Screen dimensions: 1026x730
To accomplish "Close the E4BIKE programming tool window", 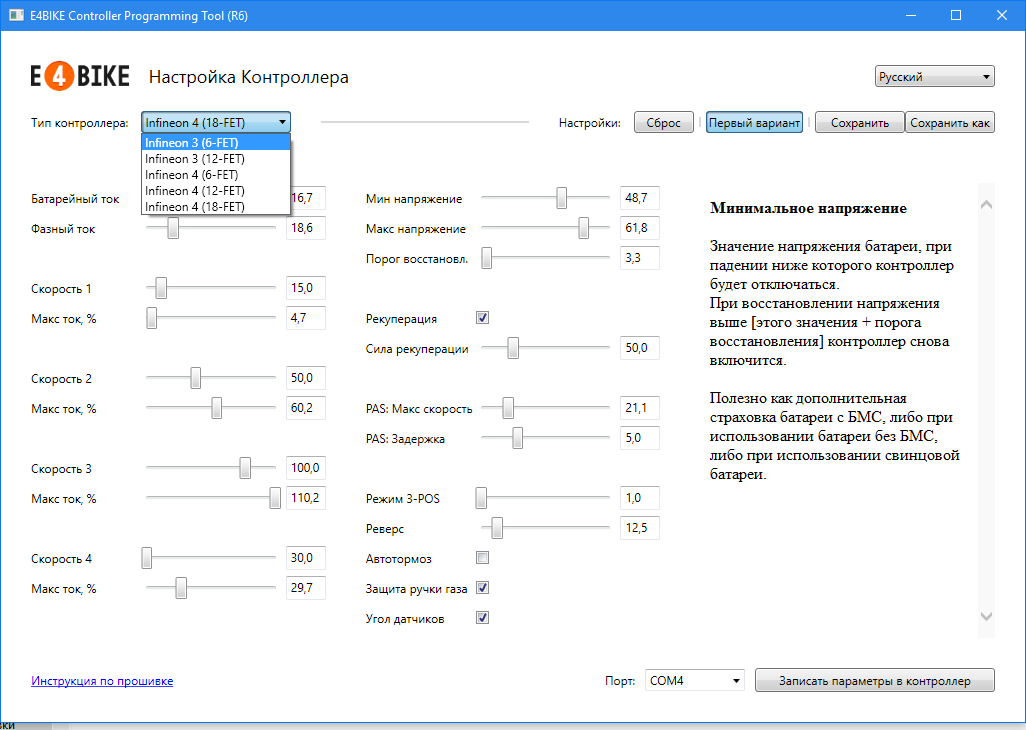I will (1002, 15).
